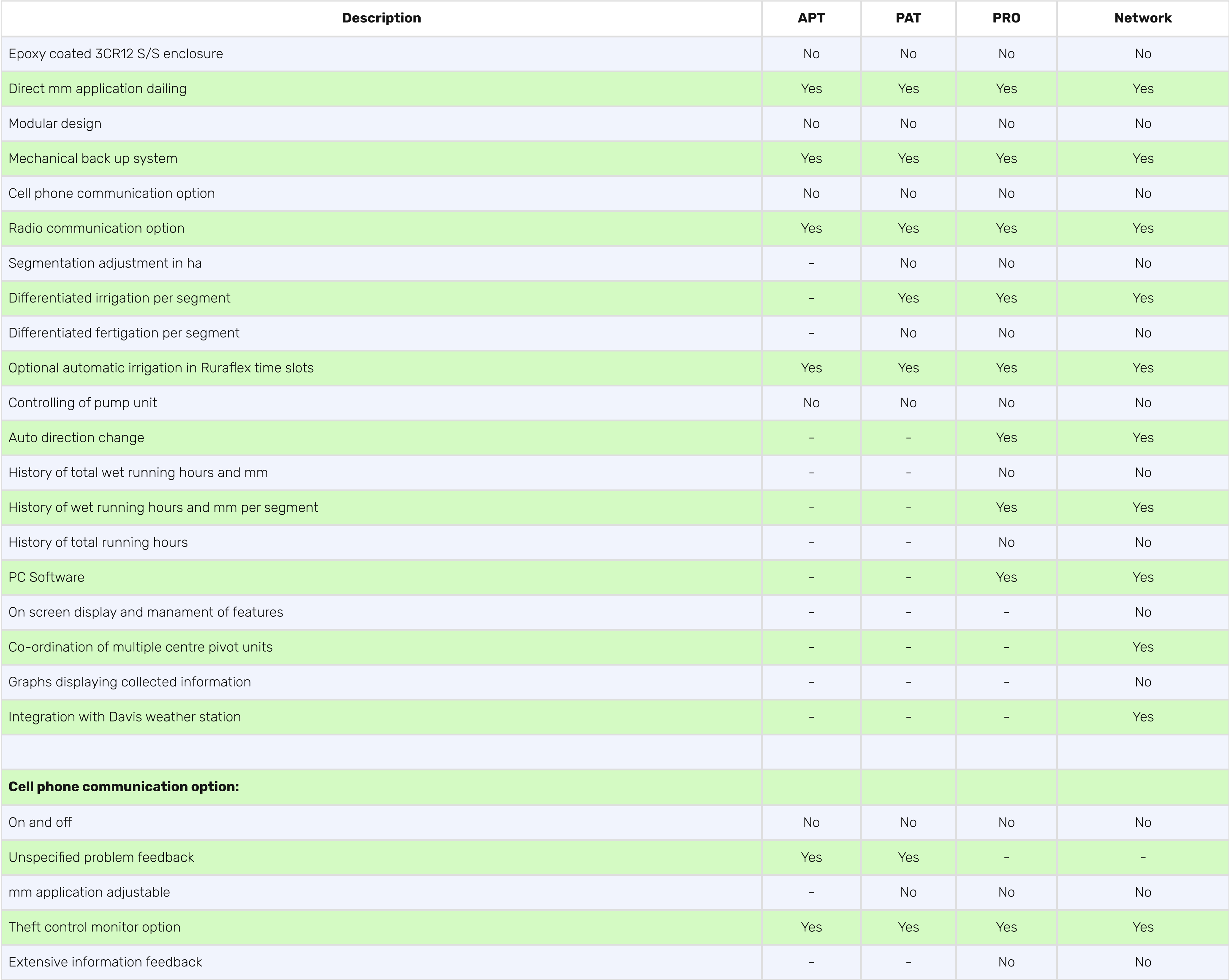Viewport: 1229px width, 980px height.
Task: Click PAT value for mm application adjustable
Action: point(908,892)
